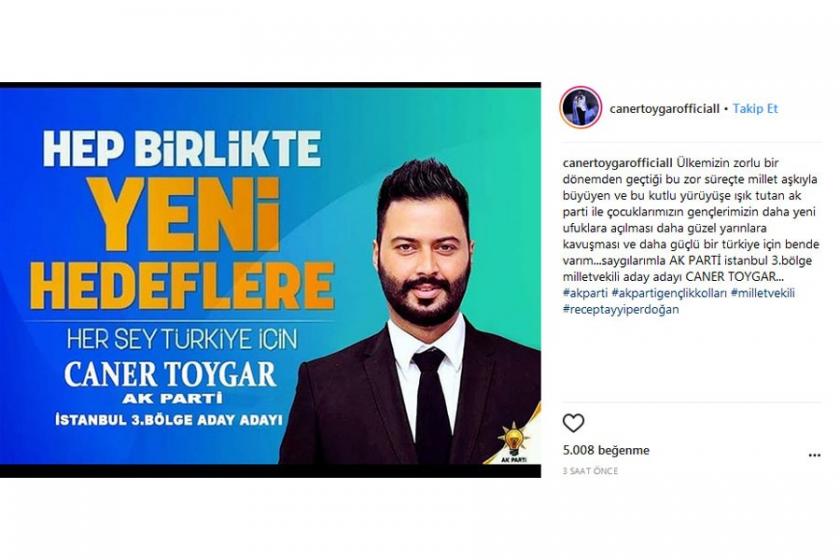Click the HER ŞEY TÜRKİYE İÇİN slogan
The image size is (840, 560).
[182, 340]
